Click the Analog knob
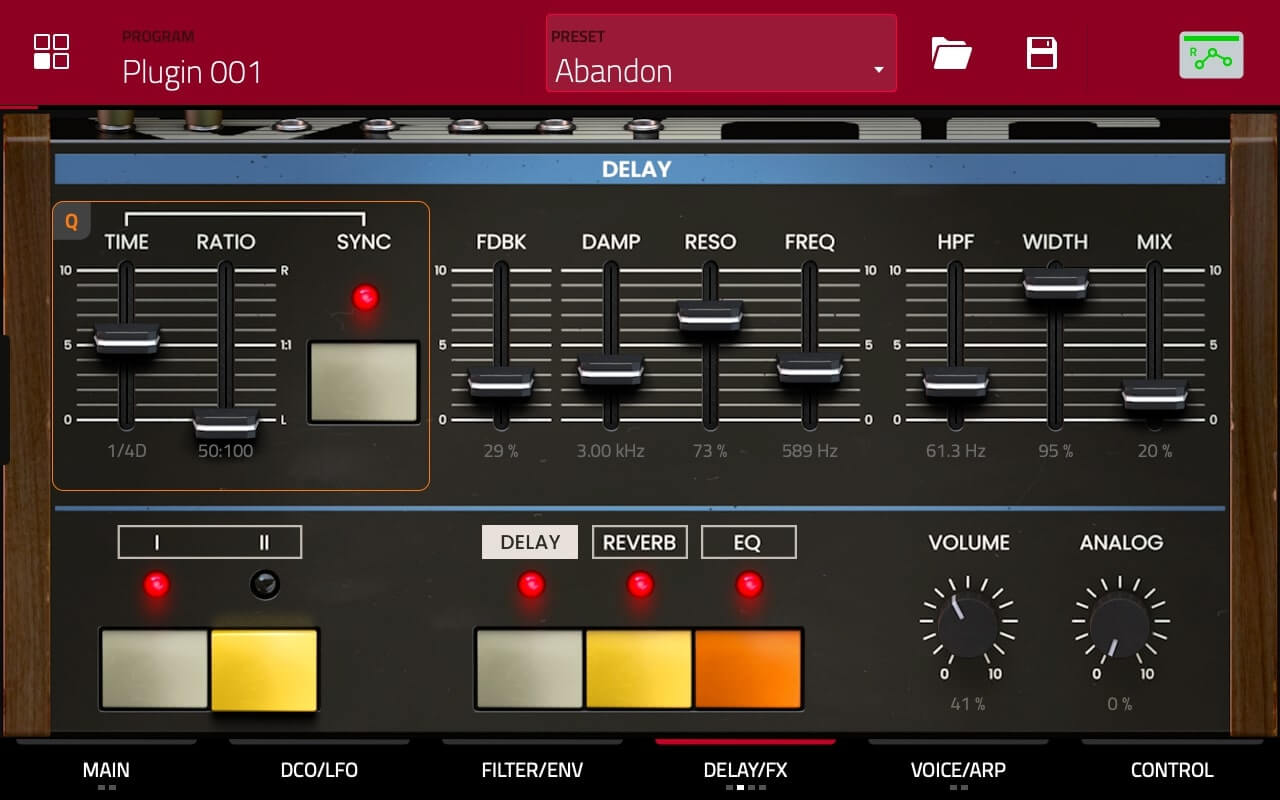This screenshot has height=800, width=1280. tap(1120, 622)
